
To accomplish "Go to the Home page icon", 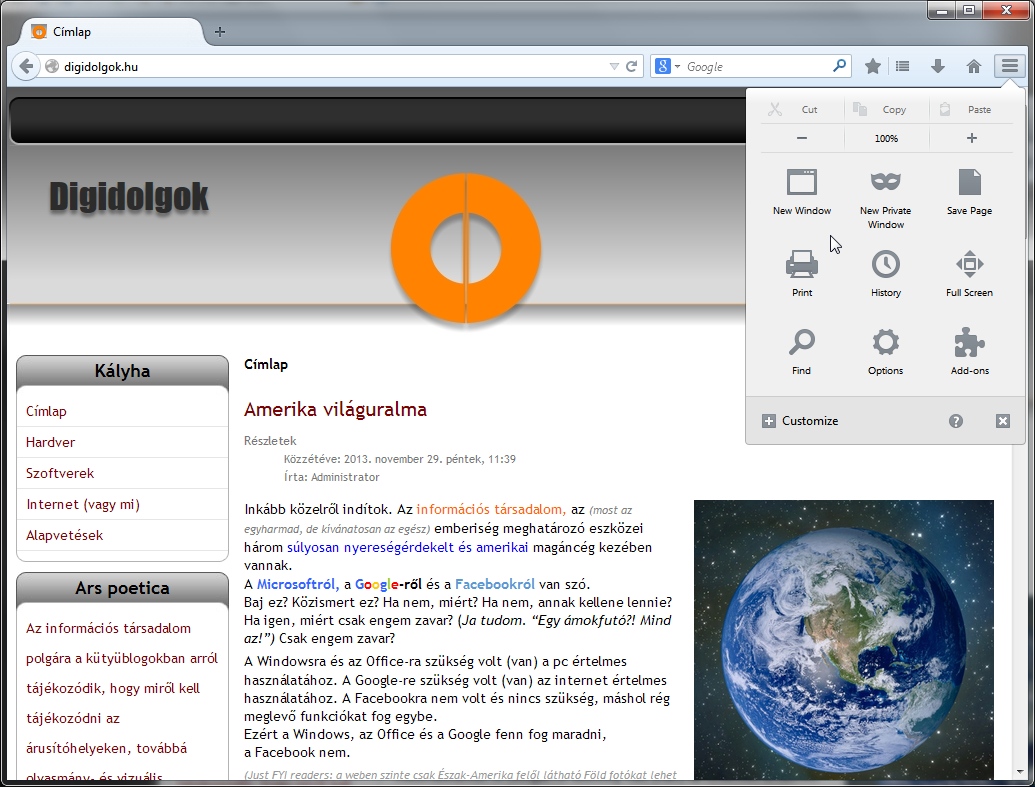I will 974,66.
